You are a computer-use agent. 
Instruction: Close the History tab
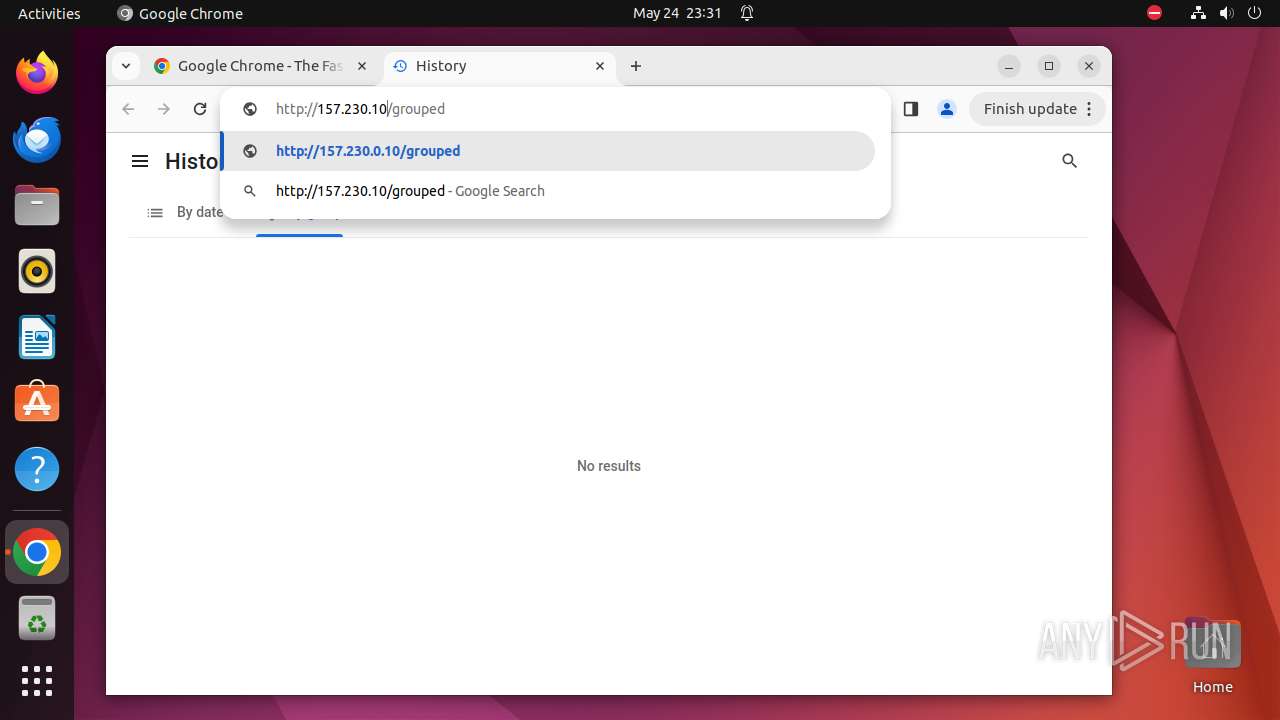(x=600, y=66)
